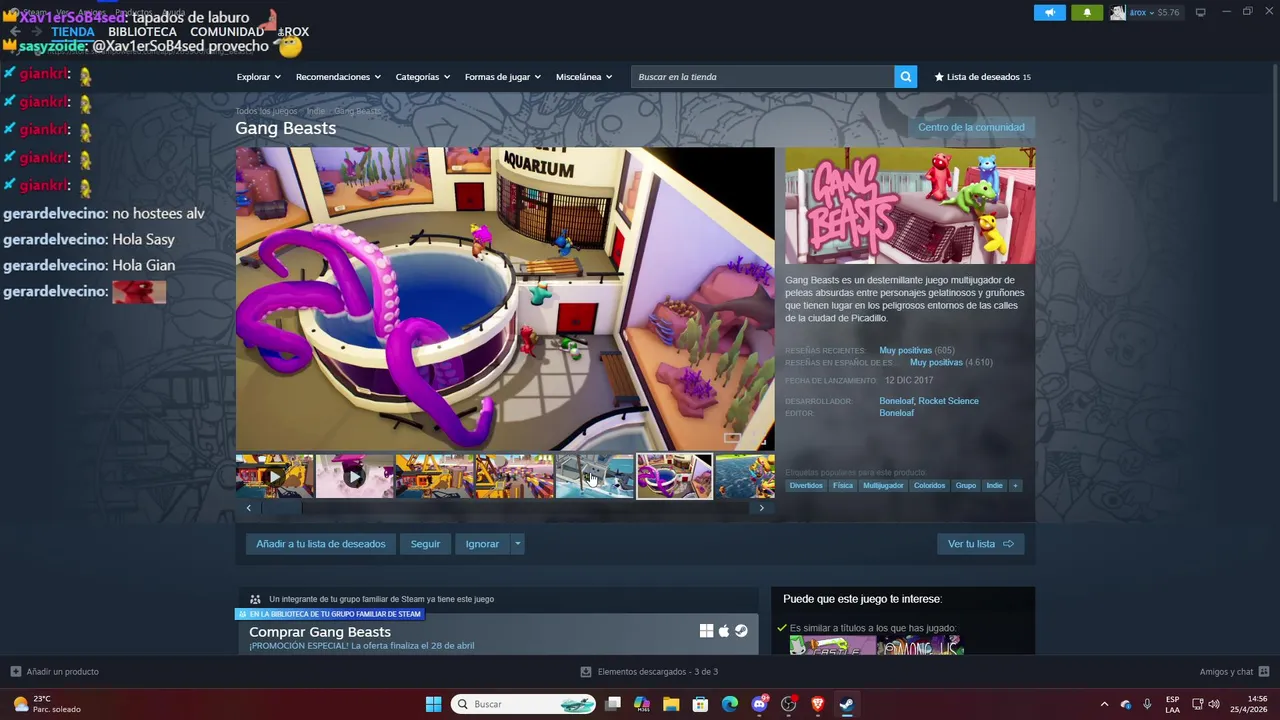Click the SteamOS platform icon
1280x720 pixels.
(x=741, y=631)
